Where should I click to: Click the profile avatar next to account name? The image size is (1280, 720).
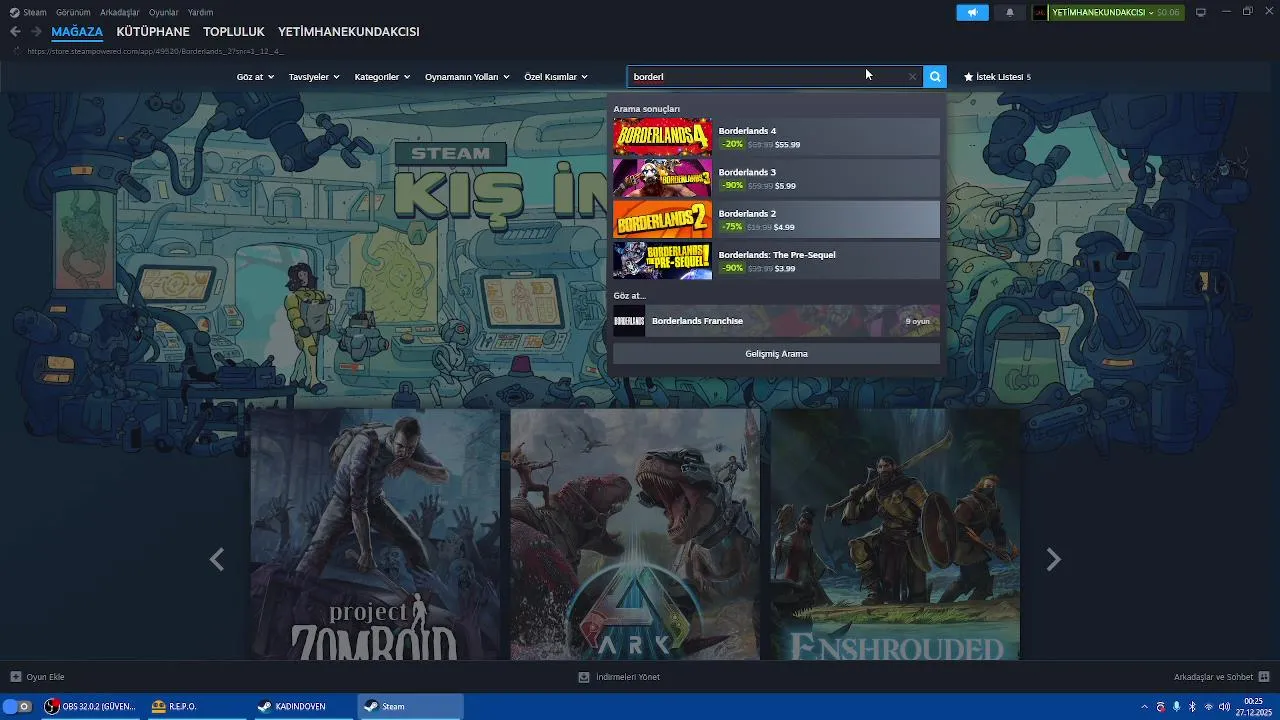click(x=1040, y=12)
